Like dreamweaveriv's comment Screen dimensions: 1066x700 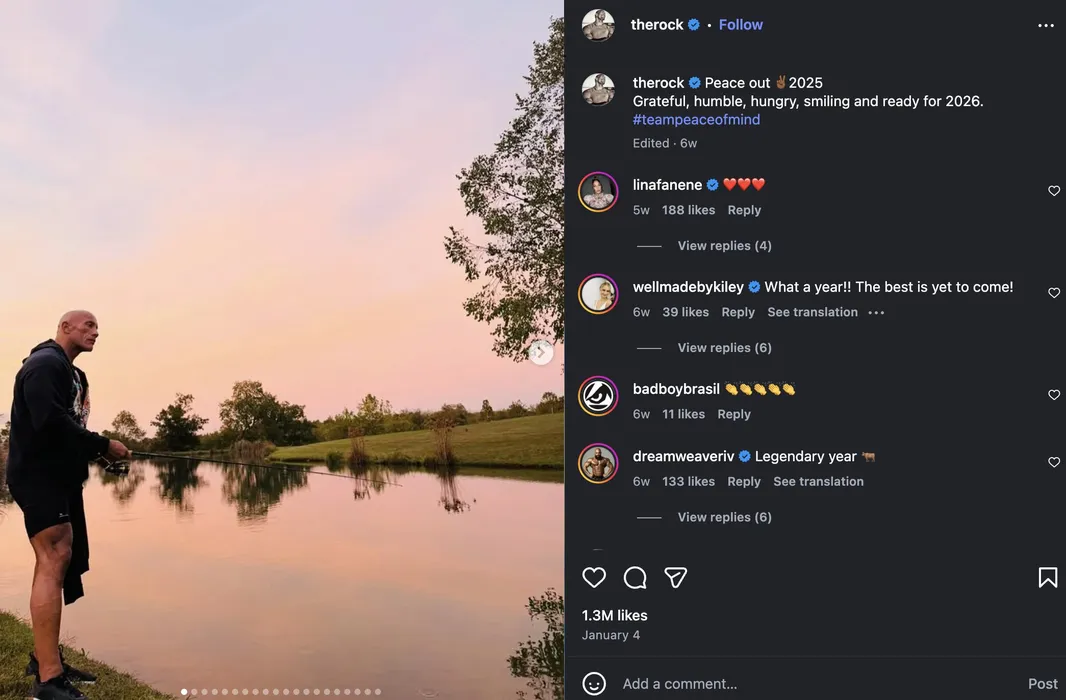1053,462
